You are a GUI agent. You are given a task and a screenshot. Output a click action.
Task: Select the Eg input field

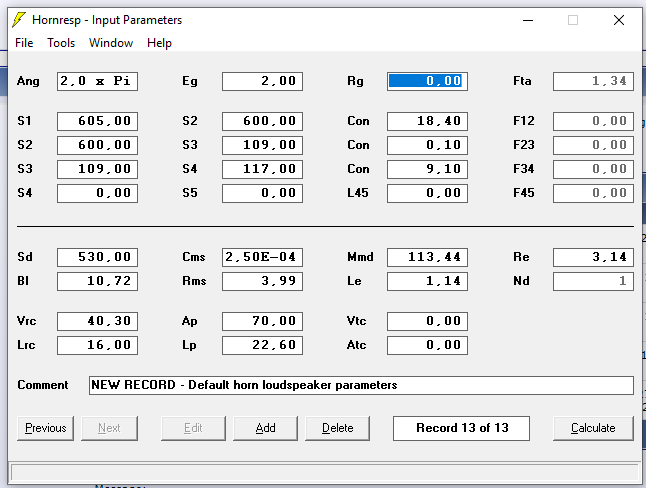point(262,81)
